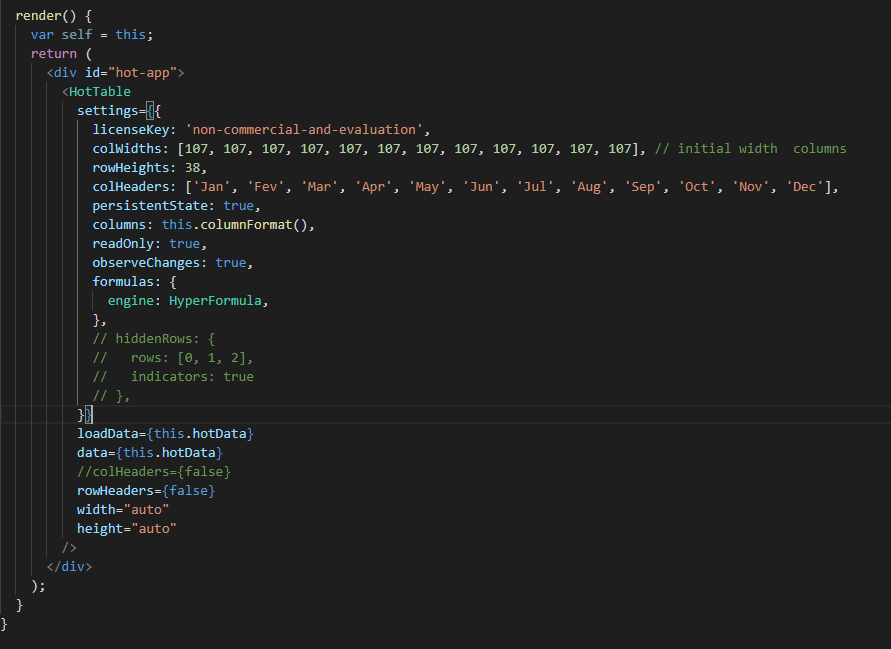Click the 'data={this.hotData}' attribute line
Viewport: 891px width, 649px height.
pyautogui.click(x=150, y=453)
